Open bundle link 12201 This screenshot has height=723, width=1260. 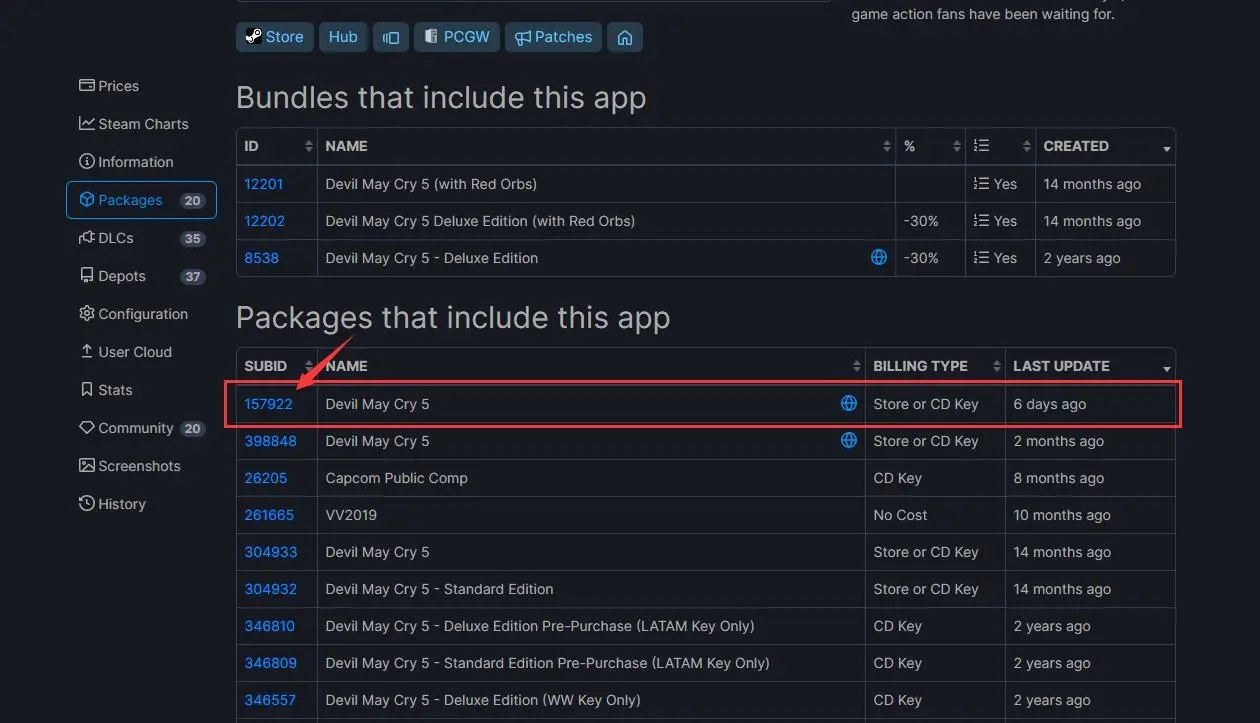264,184
